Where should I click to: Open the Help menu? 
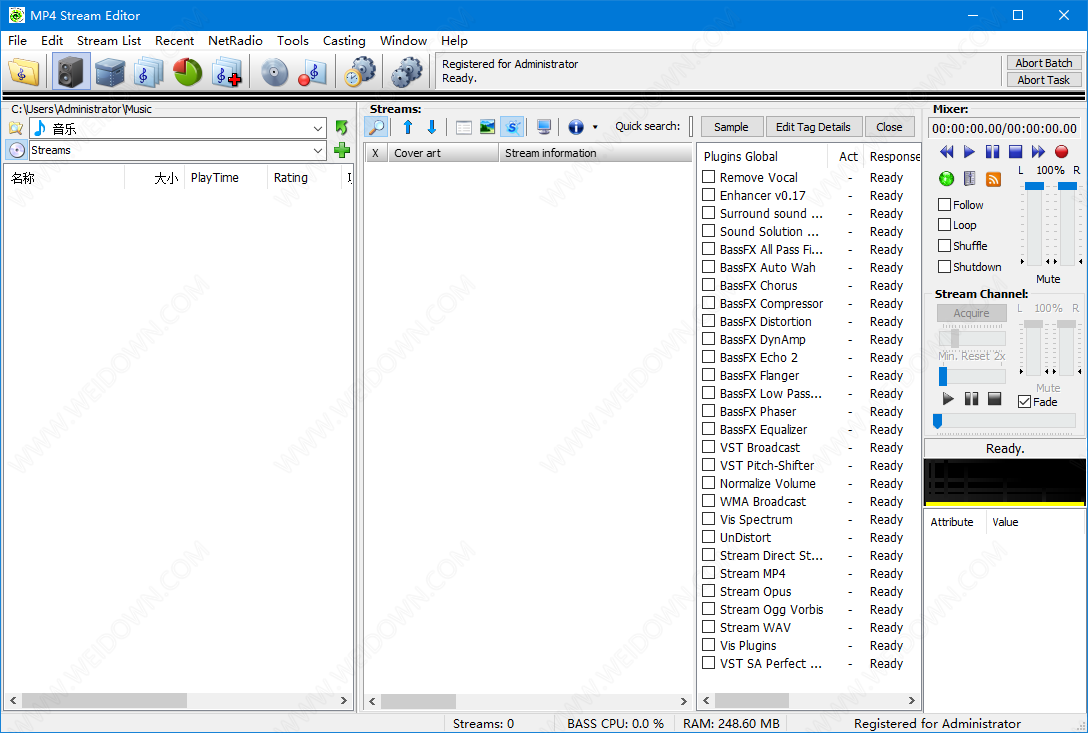point(454,40)
